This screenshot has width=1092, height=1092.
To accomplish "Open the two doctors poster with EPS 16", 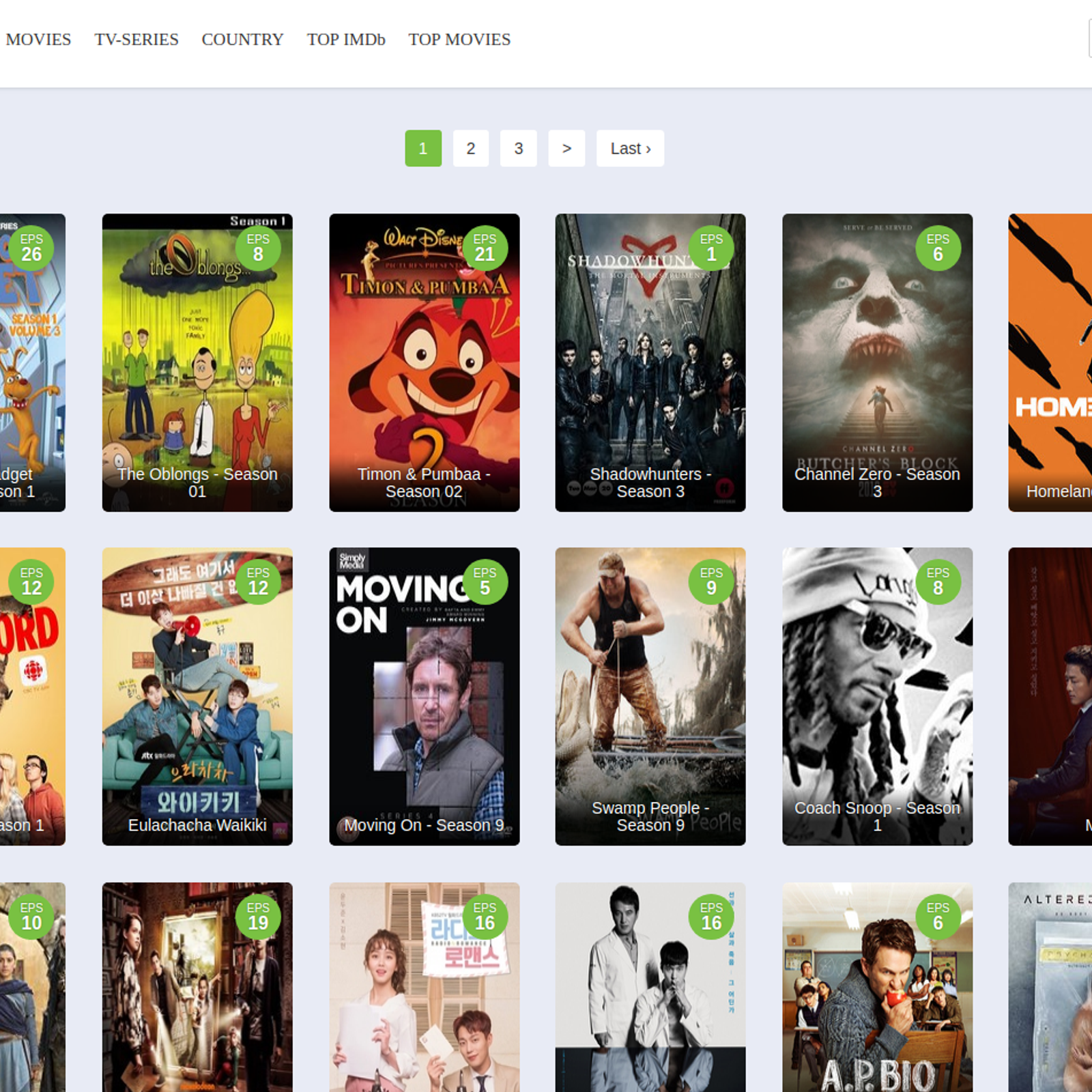I will [650, 987].
